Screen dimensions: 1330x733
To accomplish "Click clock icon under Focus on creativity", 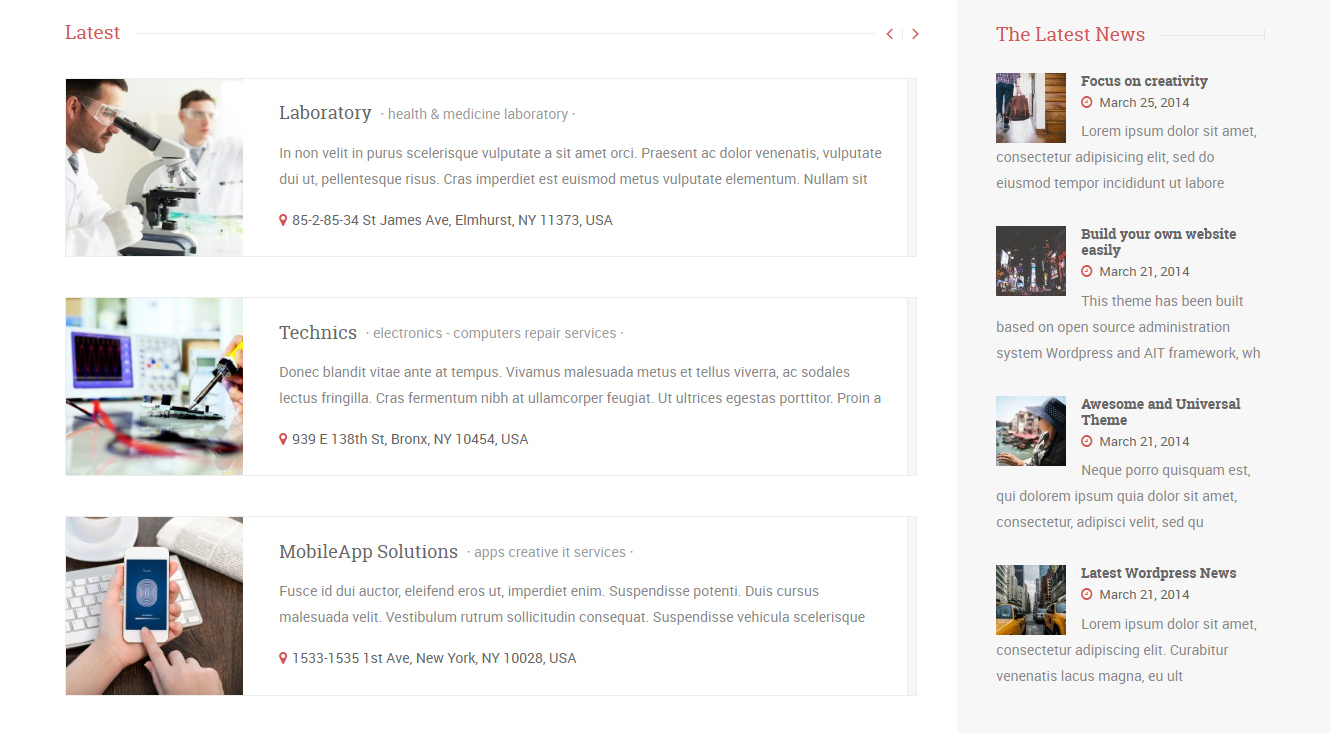I will [x=1087, y=102].
